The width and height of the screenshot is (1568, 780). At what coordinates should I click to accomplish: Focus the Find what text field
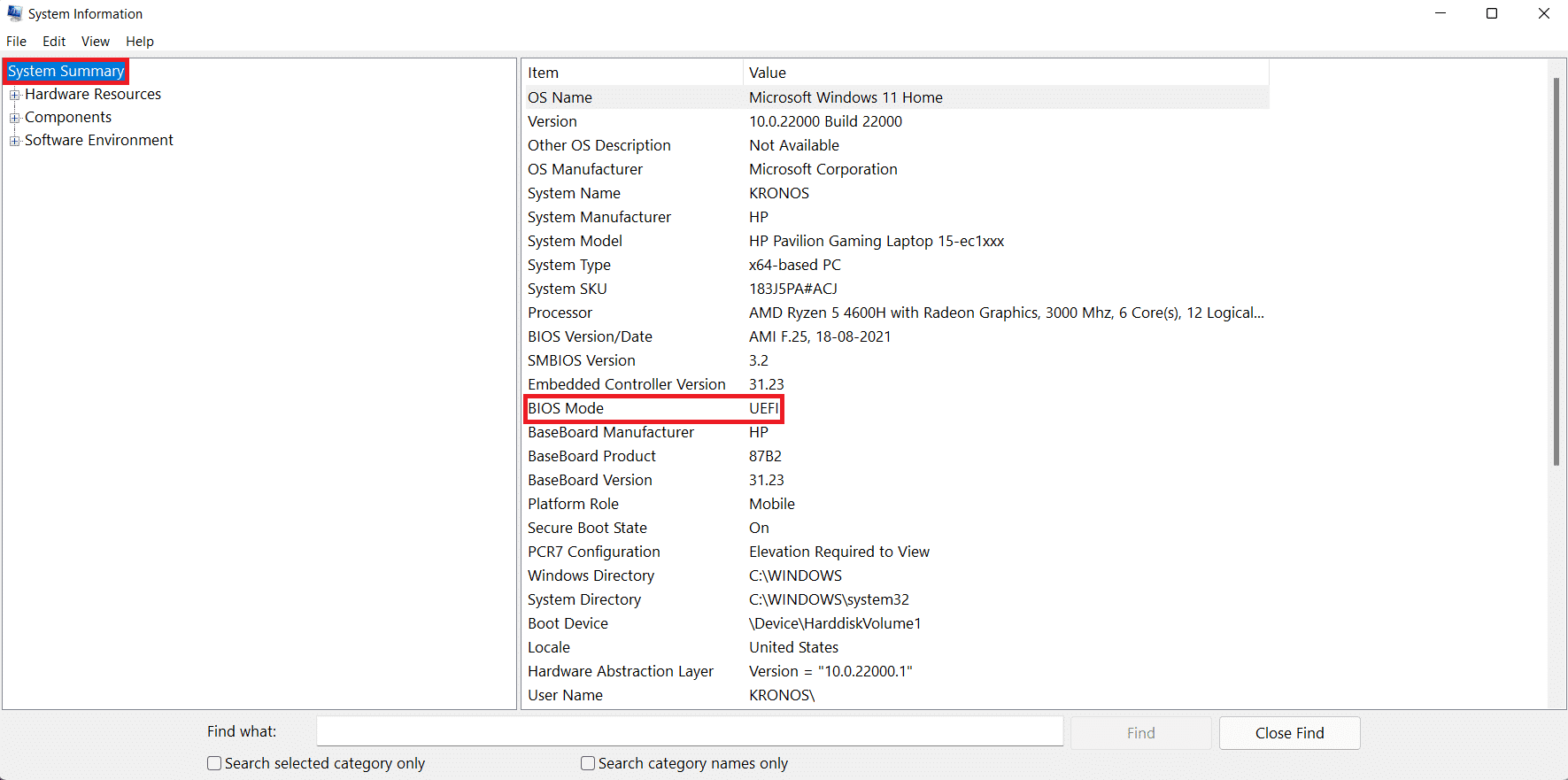[x=690, y=731]
